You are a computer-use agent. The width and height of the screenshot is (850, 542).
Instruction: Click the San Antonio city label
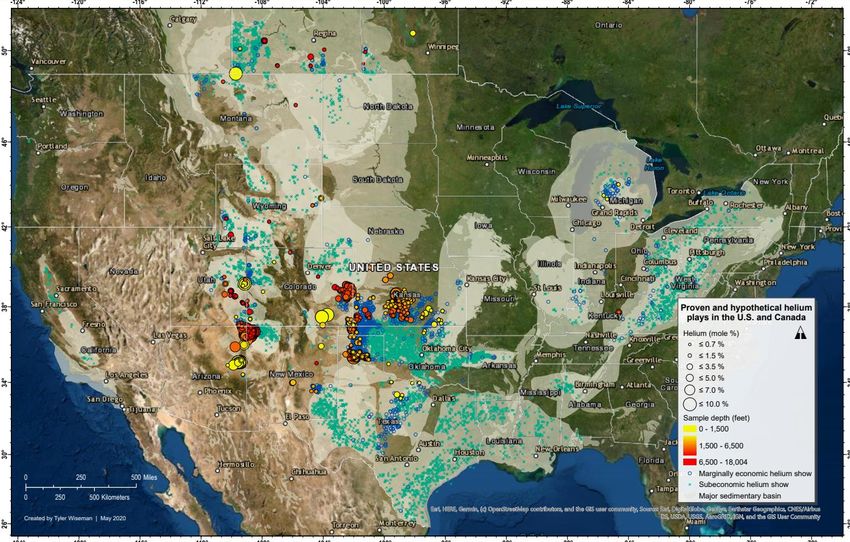(x=397, y=459)
